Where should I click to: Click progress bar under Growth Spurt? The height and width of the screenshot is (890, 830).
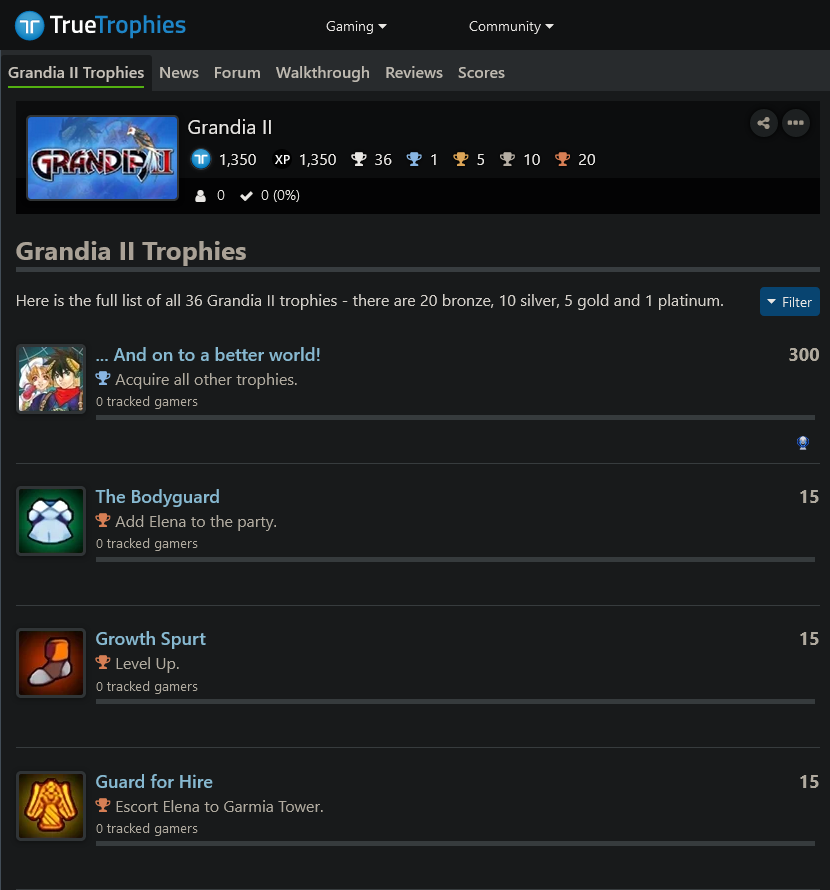(x=455, y=702)
